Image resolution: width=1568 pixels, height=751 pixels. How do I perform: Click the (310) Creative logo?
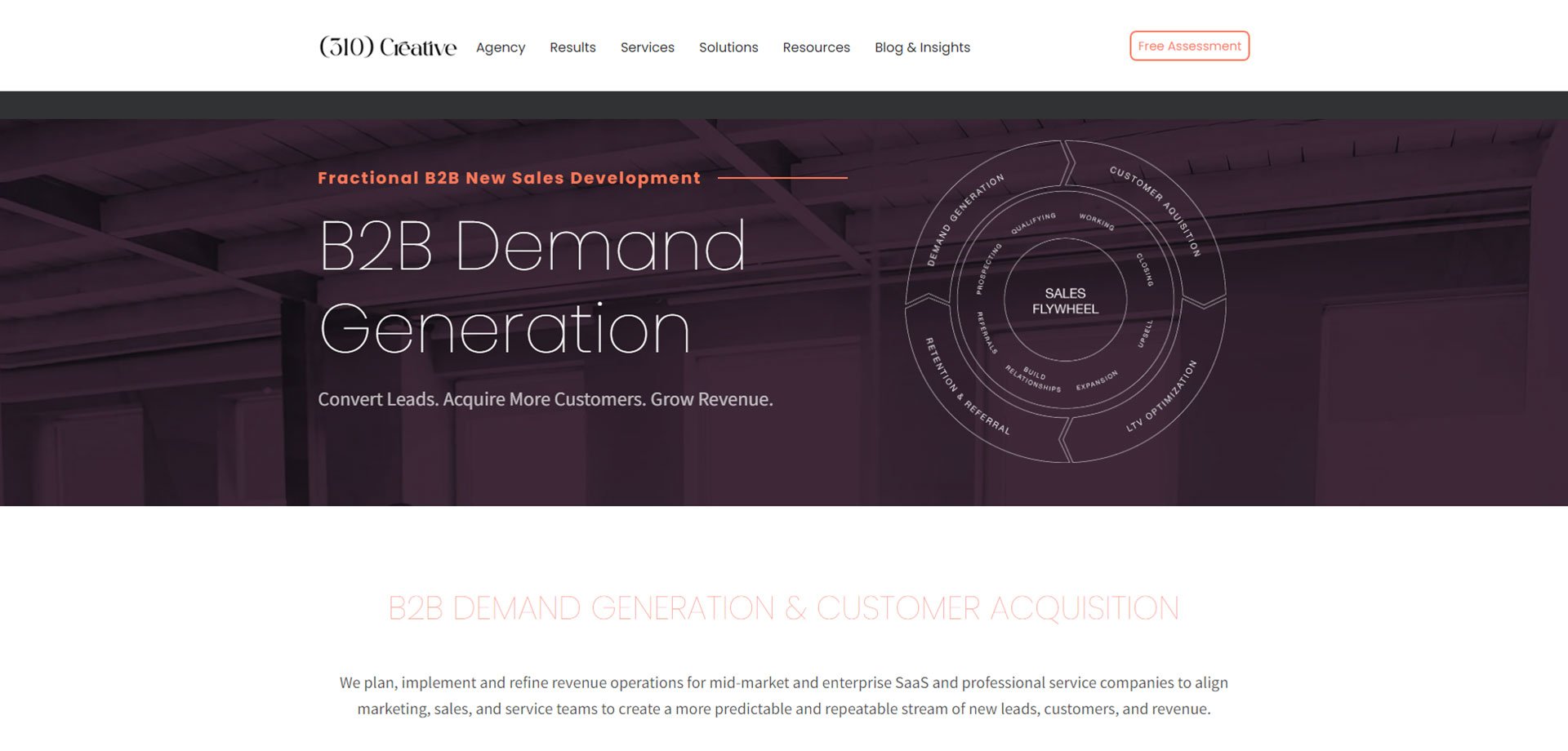[x=387, y=47]
